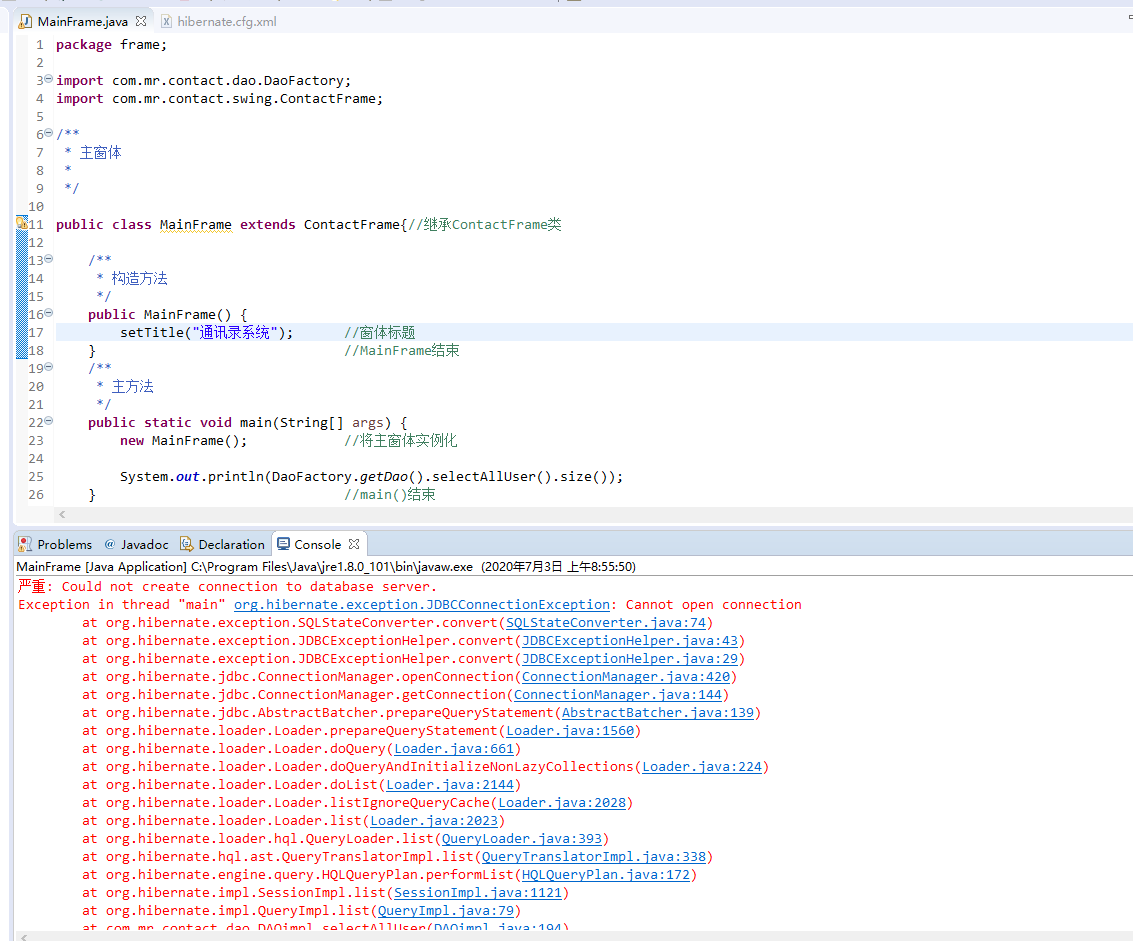Close the MainFrame.java editor tab
This screenshot has height=941, width=1133.
coord(141,21)
